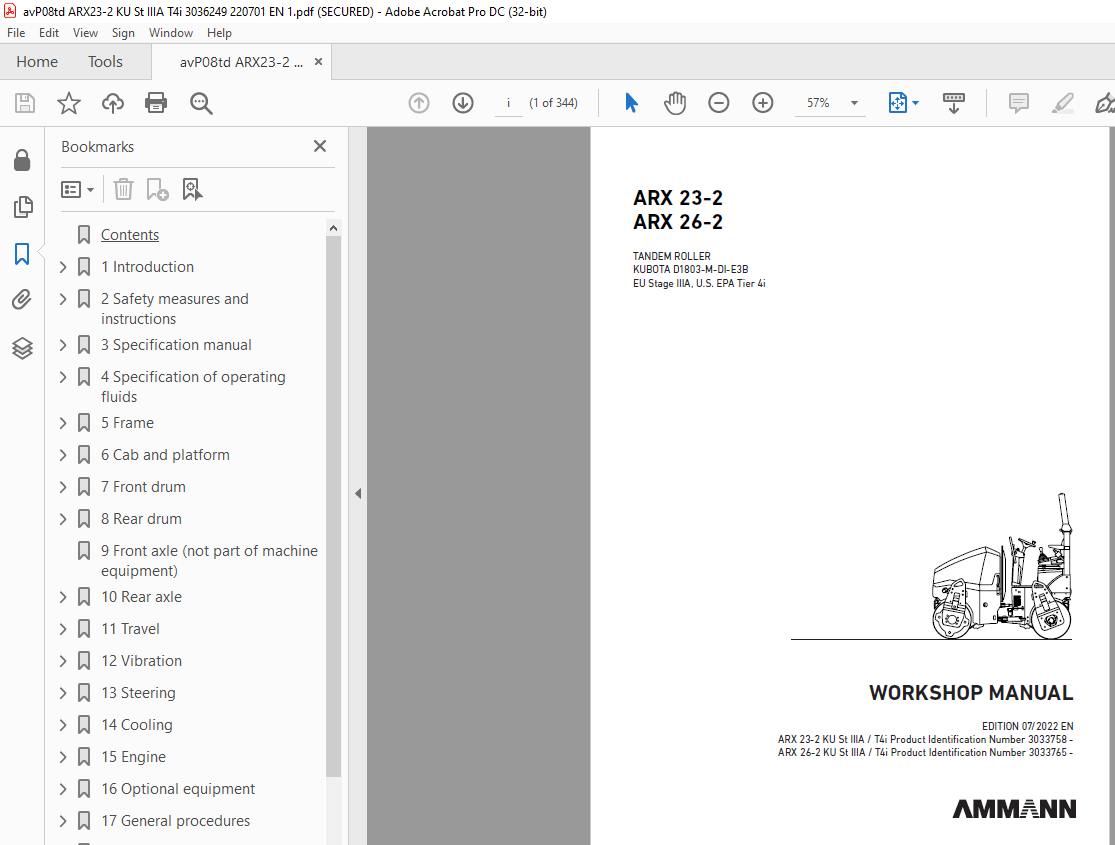The height and width of the screenshot is (845, 1115).
Task: Open bookmarks options menu
Action: (x=78, y=190)
